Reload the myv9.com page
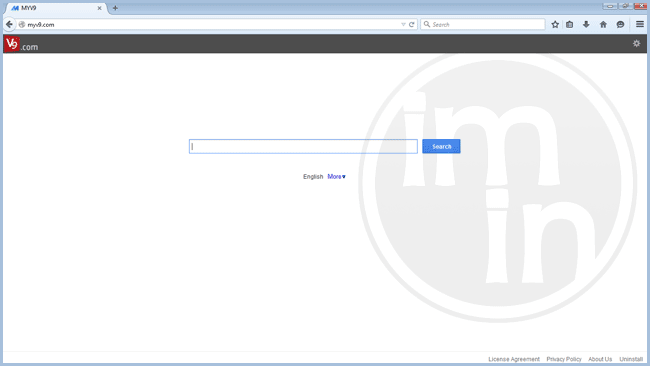 [412, 24]
